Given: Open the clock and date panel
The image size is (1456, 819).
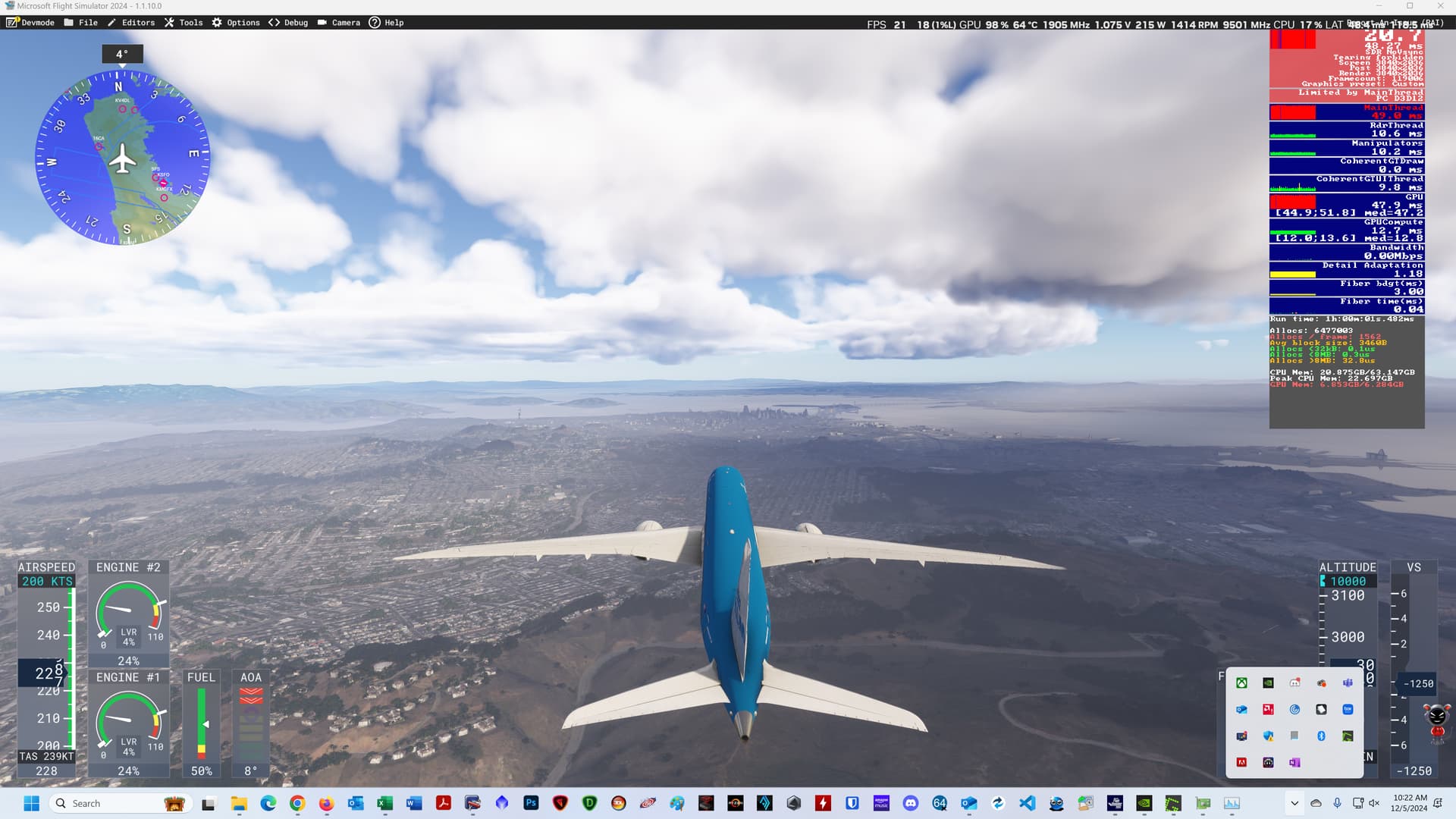Looking at the screenshot, I should coord(1409,803).
